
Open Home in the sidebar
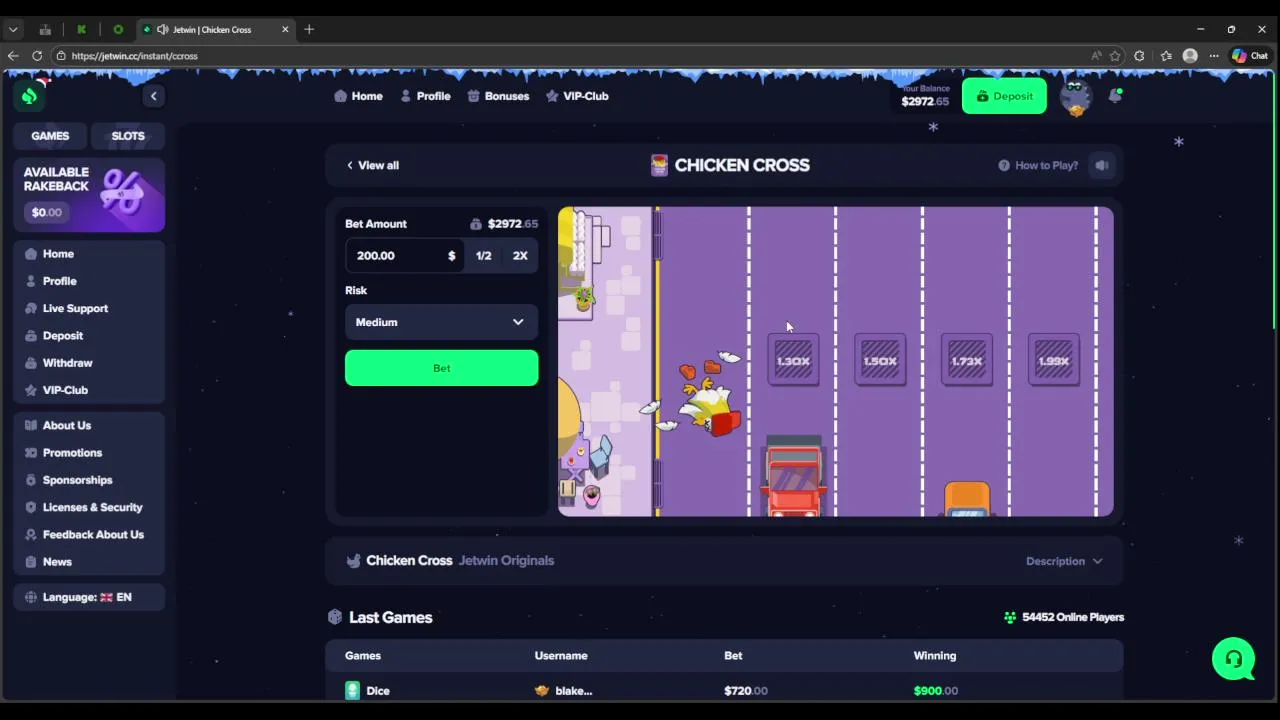coord(89,254)
